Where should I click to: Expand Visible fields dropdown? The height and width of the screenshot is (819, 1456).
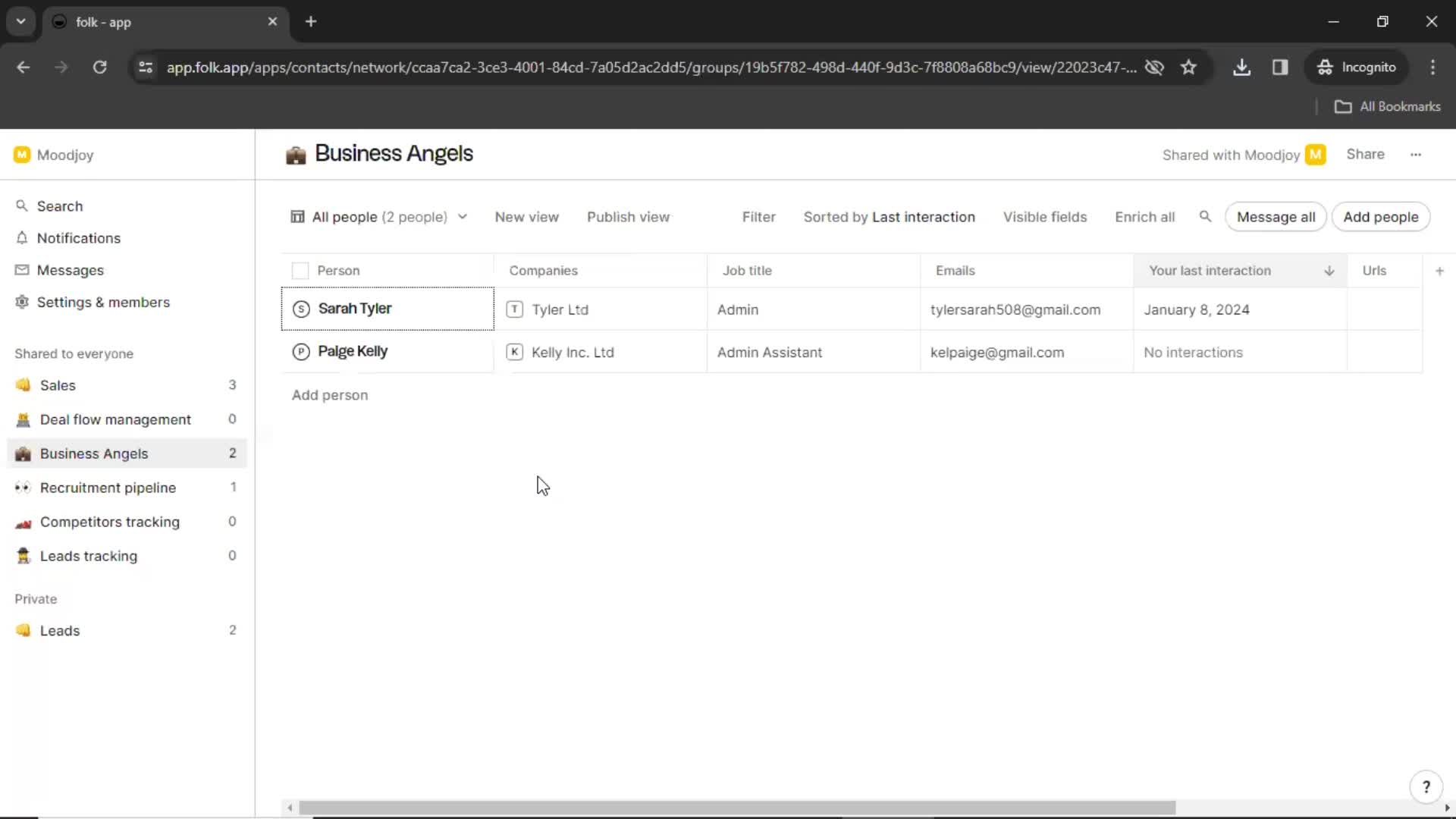pos(1044,217)
